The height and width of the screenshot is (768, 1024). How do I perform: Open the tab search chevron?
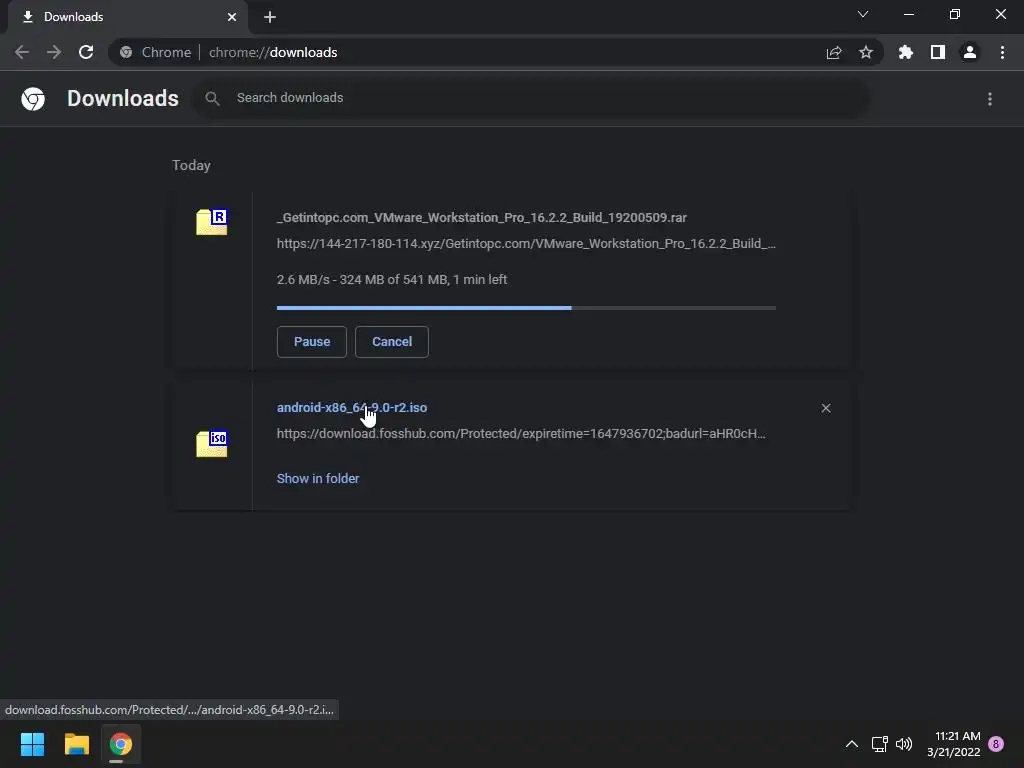863,14
